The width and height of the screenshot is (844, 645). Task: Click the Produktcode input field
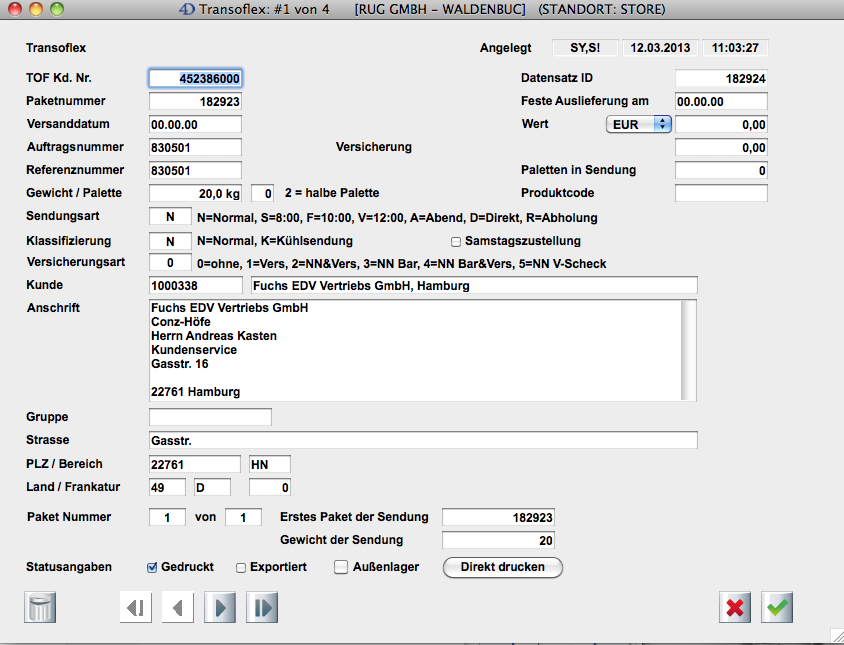721,193
